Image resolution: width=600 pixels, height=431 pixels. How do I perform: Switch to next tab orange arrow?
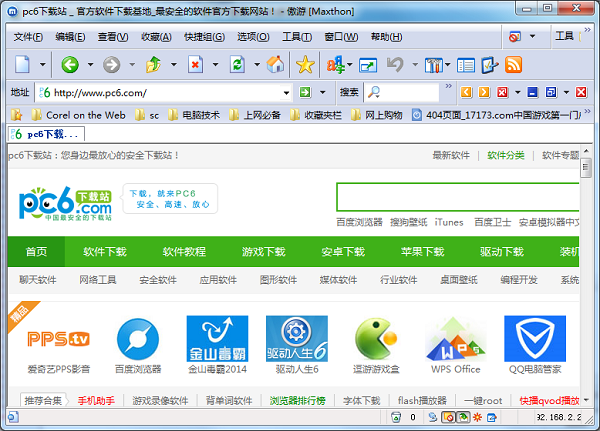(484, 92)
